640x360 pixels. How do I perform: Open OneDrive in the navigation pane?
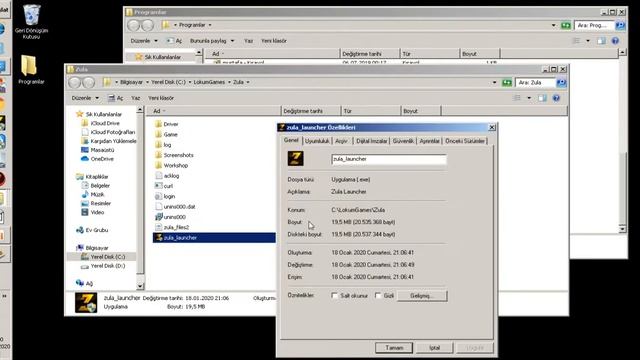pos(98,159)
